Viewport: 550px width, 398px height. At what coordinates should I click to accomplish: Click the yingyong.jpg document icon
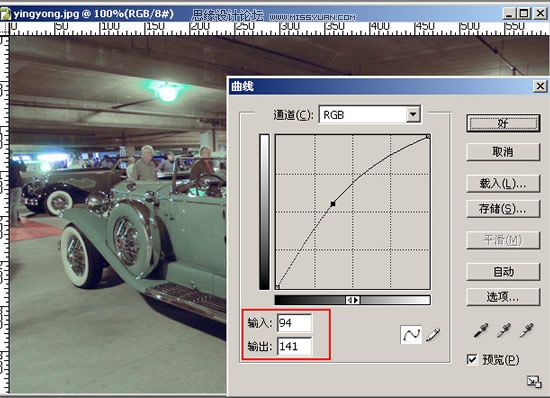[6, 14]
